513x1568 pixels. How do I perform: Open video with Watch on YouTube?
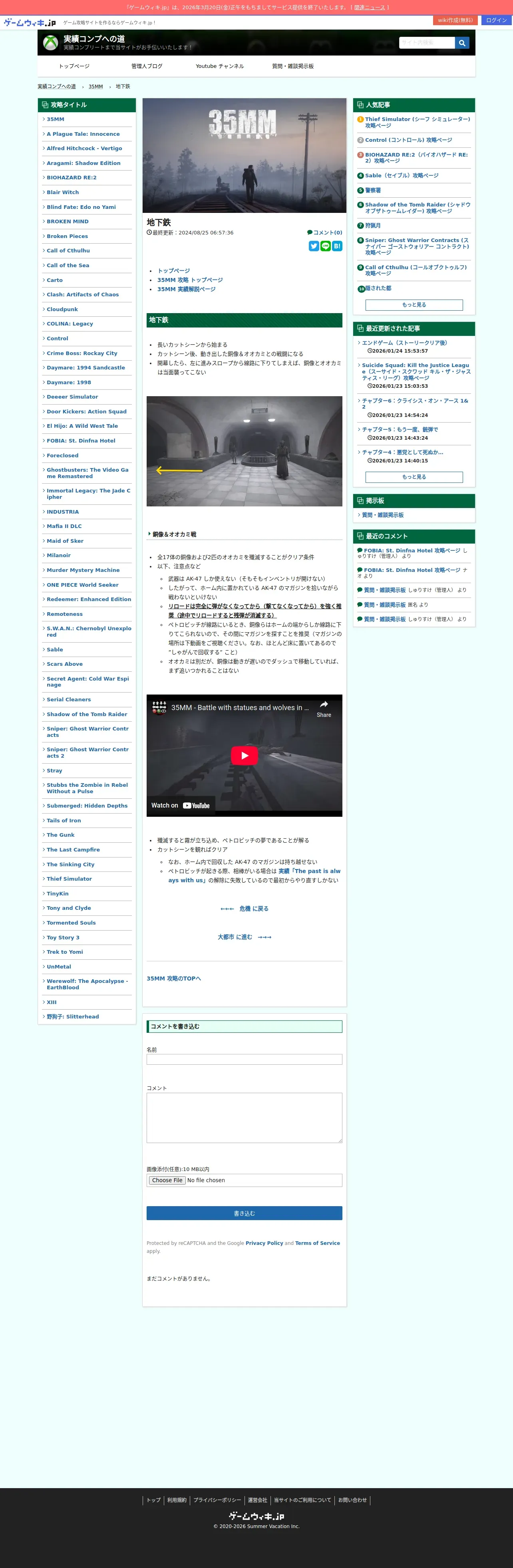pos(180,805)
